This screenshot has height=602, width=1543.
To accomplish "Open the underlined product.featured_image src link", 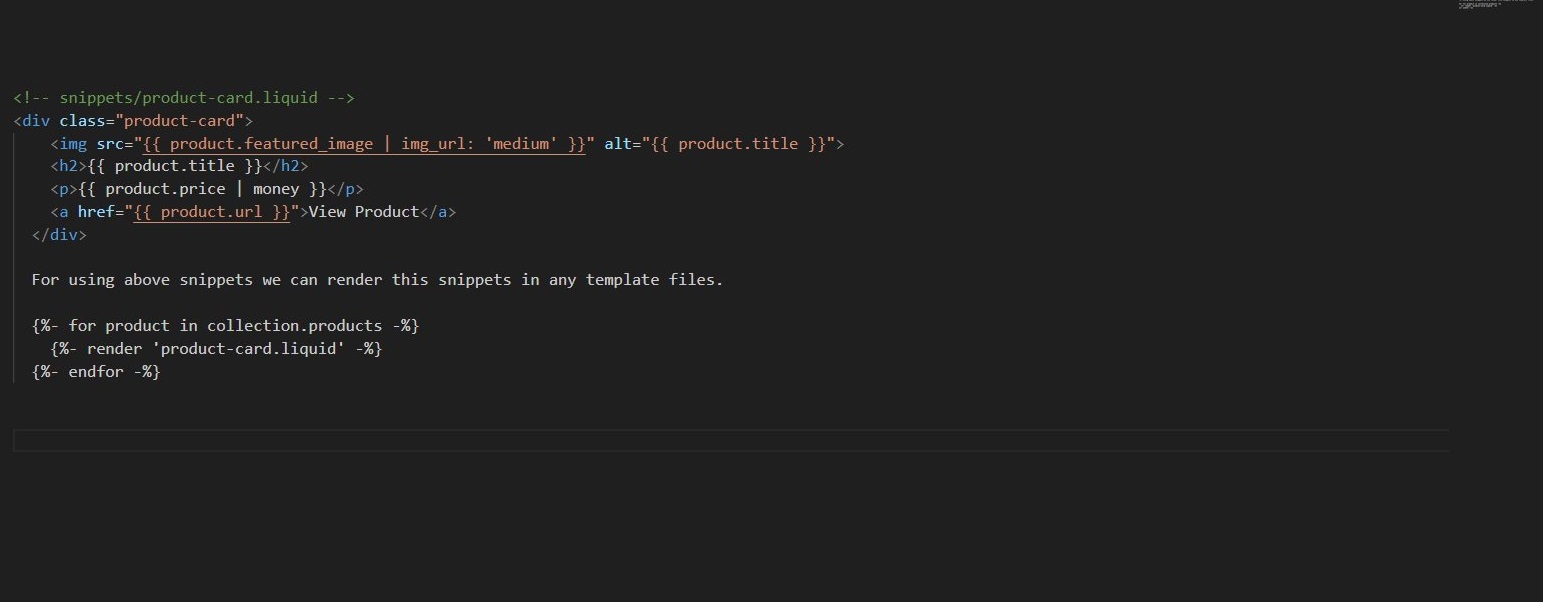I will tap(365, 144).
